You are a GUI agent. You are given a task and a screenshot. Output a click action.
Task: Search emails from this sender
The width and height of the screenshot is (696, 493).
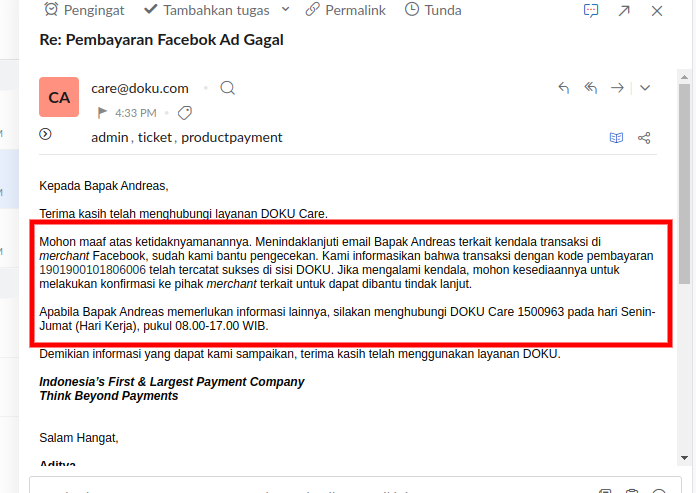tap(228, 88)
